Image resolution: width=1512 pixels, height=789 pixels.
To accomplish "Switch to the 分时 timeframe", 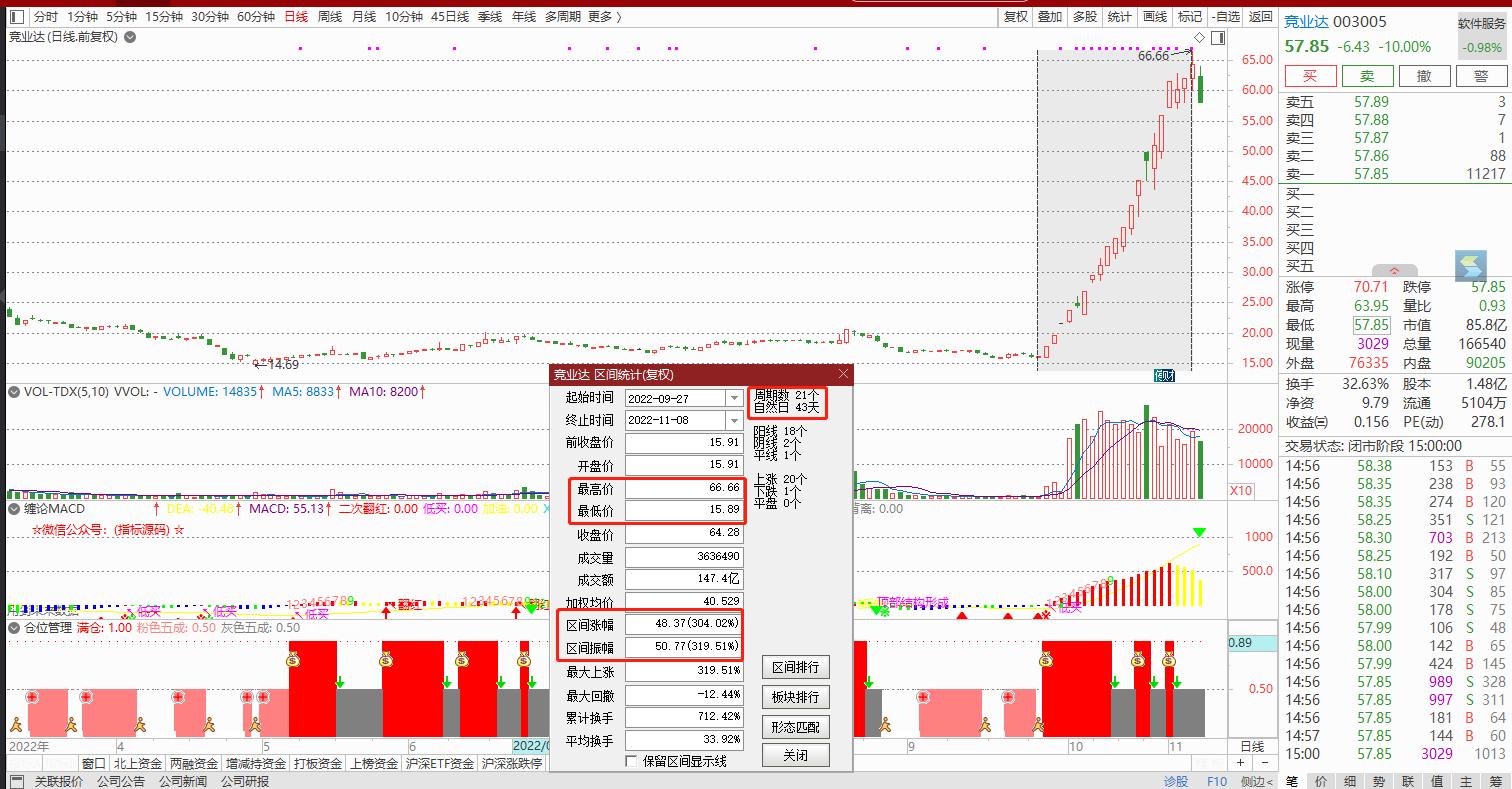I will (46, 17).
